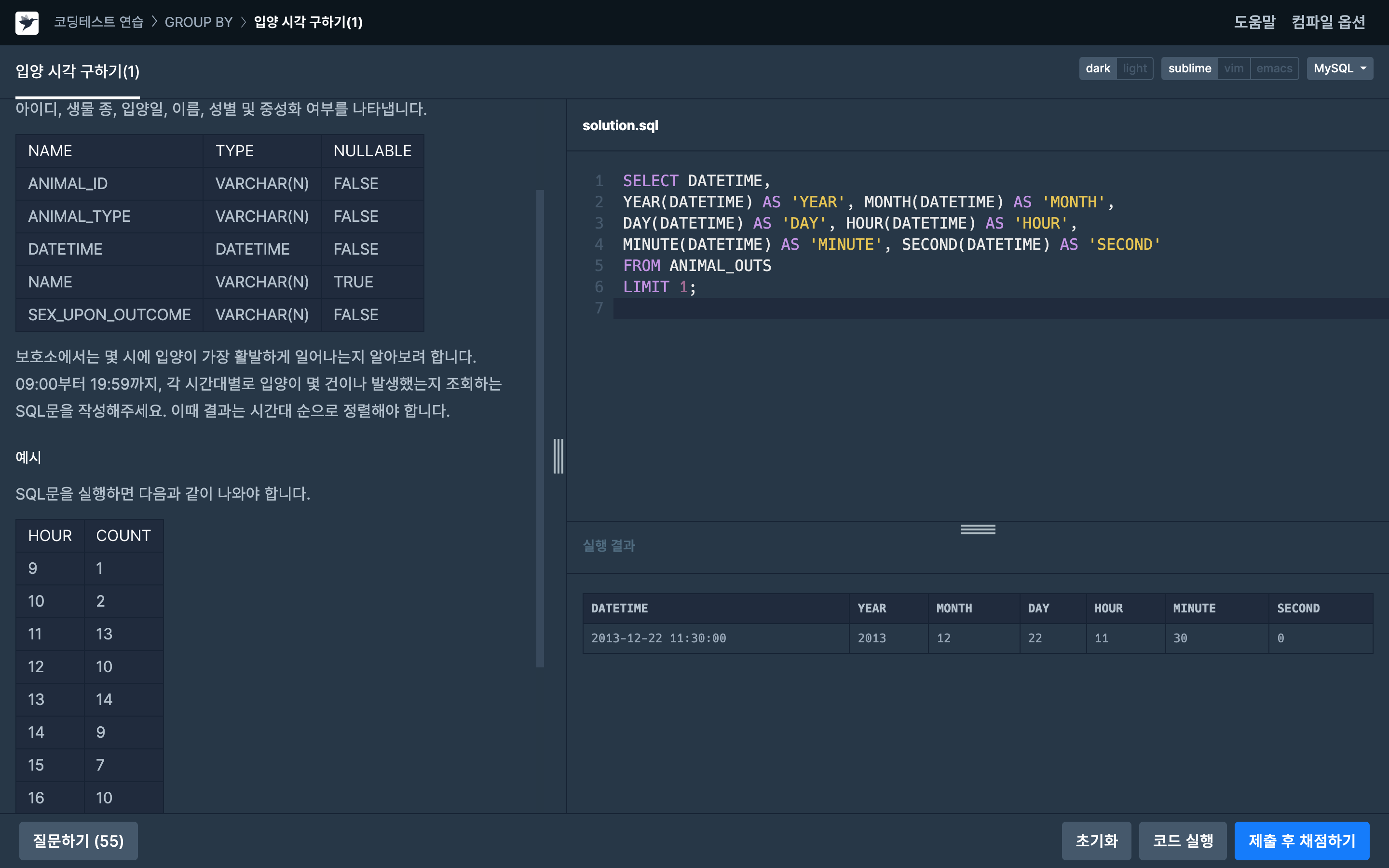1389x868 pixels.
Task: Go to GROUP BY breadcrumb link
Action: click(199, 22)
